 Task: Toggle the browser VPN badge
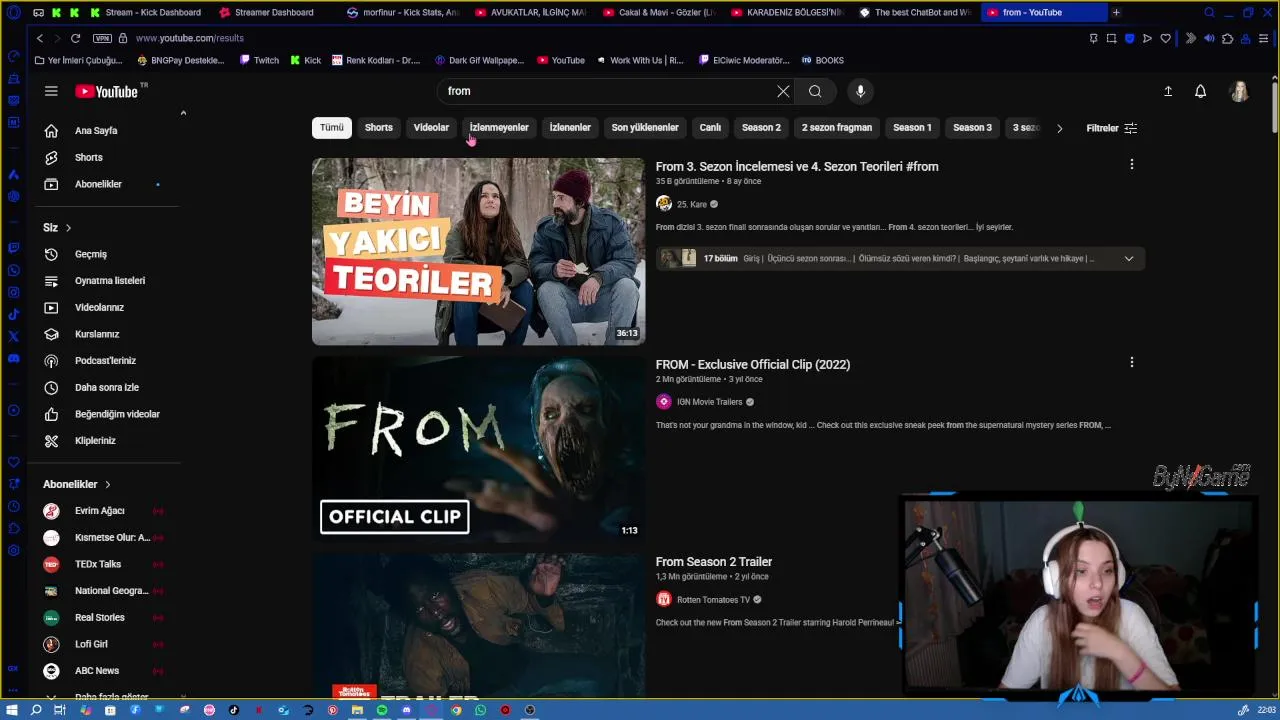coord(102,38)
